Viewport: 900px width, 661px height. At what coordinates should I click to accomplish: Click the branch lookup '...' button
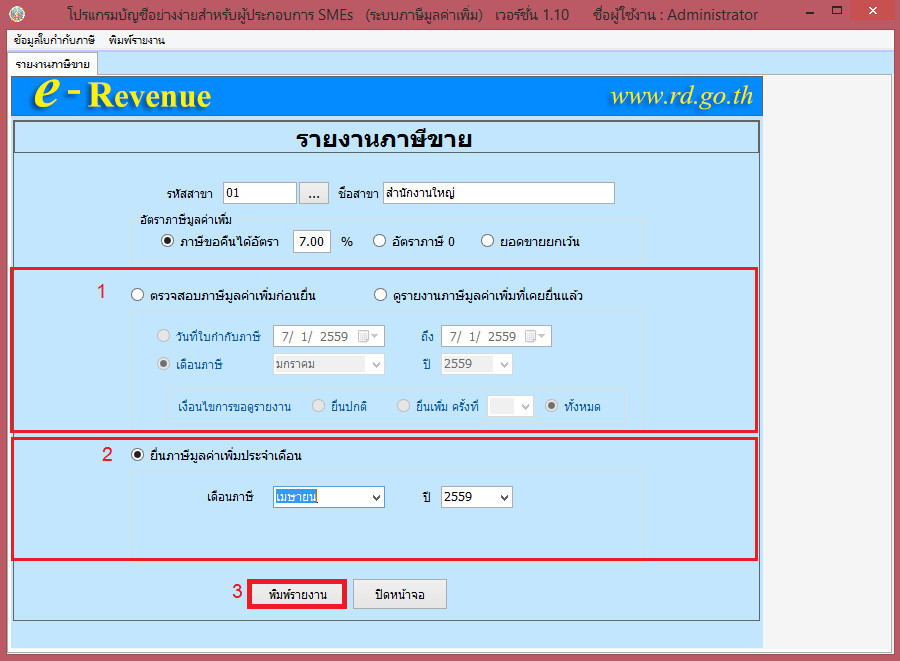(x=314, y=193)
